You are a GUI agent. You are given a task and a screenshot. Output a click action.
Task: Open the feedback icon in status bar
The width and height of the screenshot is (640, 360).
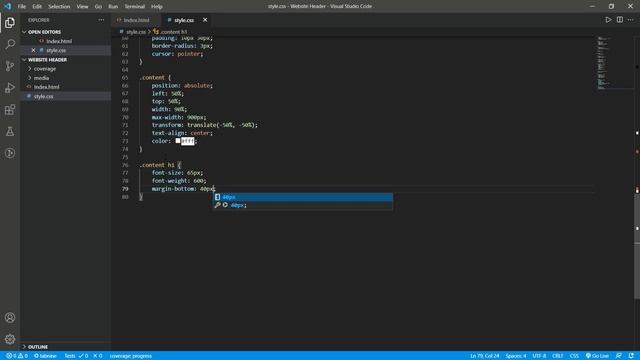point(619,356)
